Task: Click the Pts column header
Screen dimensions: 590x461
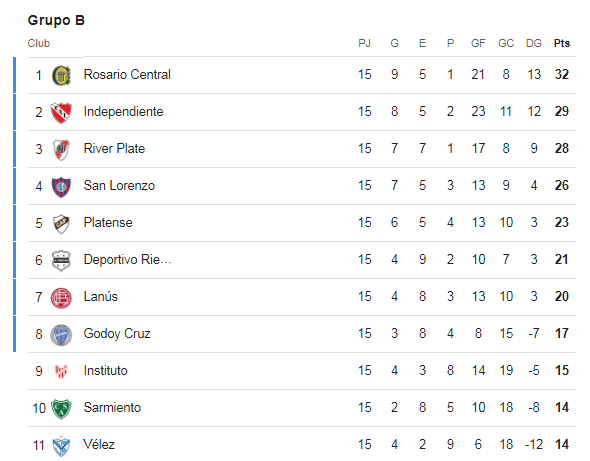Action: (562, 43)
